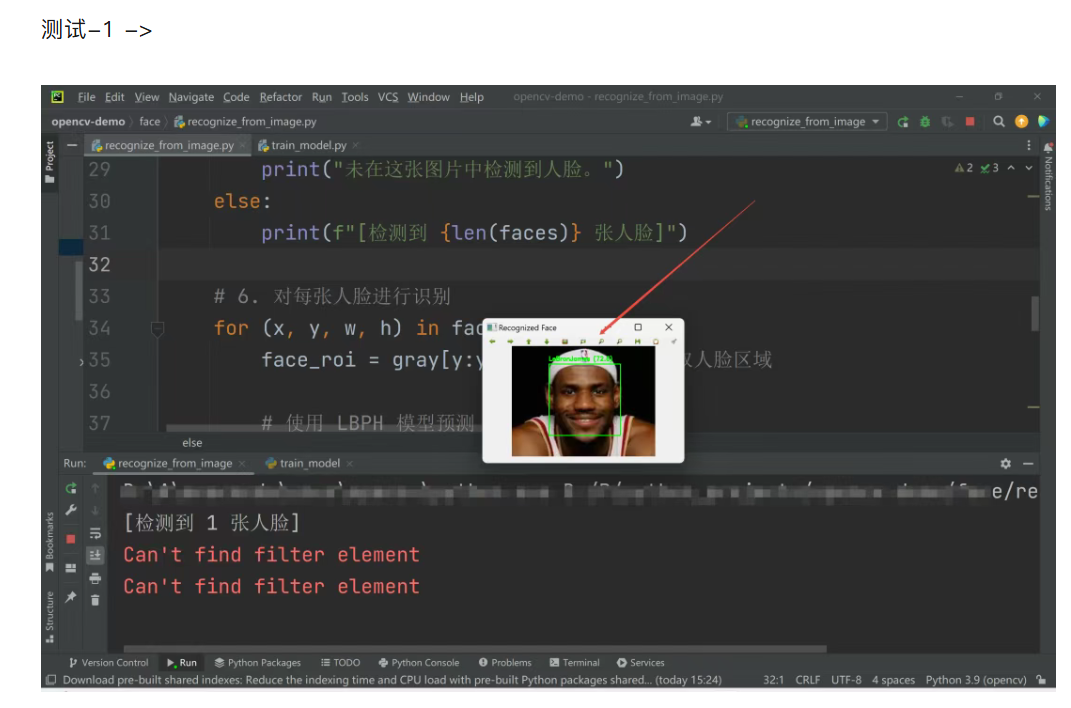Clear console output with trash icon
The width and height of the screenshot is (1071, 708).
(x=95, y=601)
